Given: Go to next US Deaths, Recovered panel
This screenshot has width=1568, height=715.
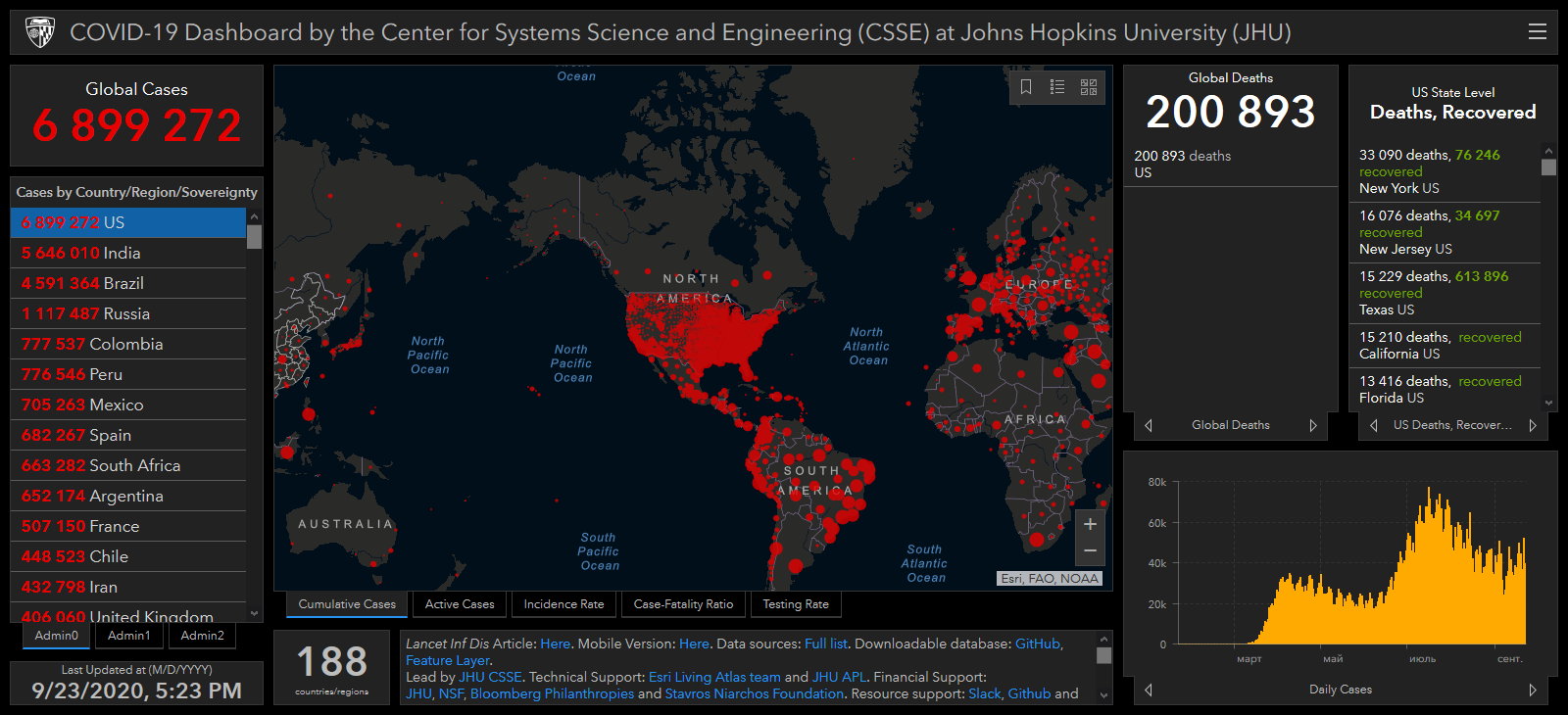Looking at the screenshot, I should [1533, 425].
